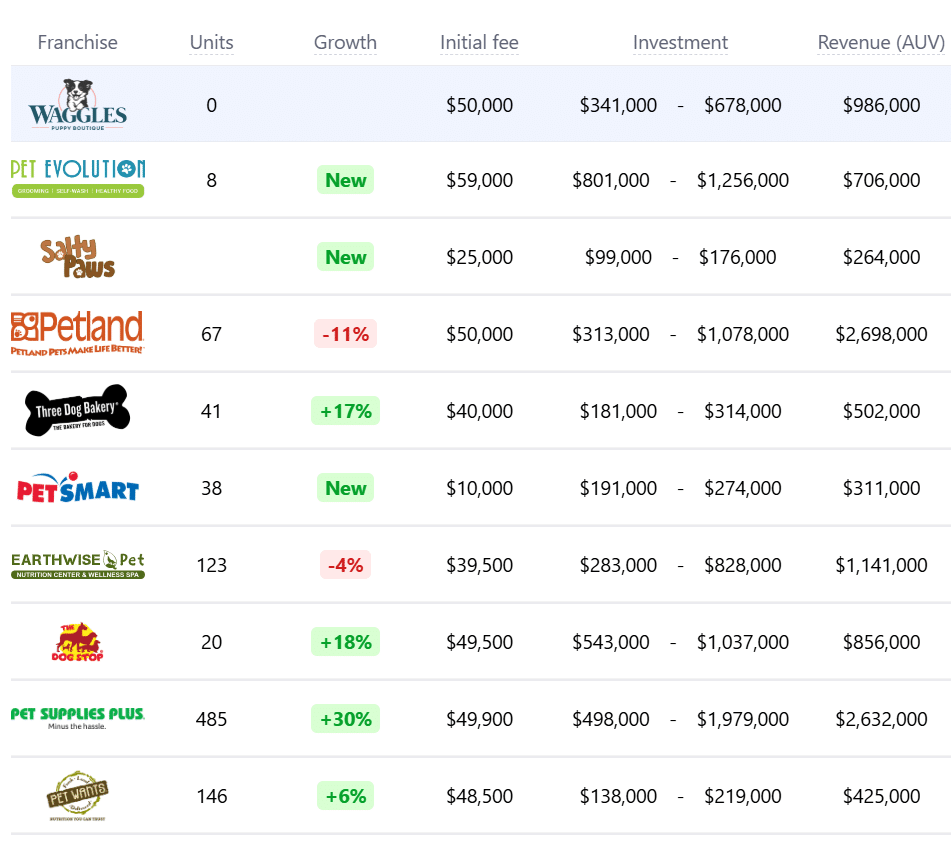Click Pet Supplies Plus +30% growth badge

click(x=345, y=719)
